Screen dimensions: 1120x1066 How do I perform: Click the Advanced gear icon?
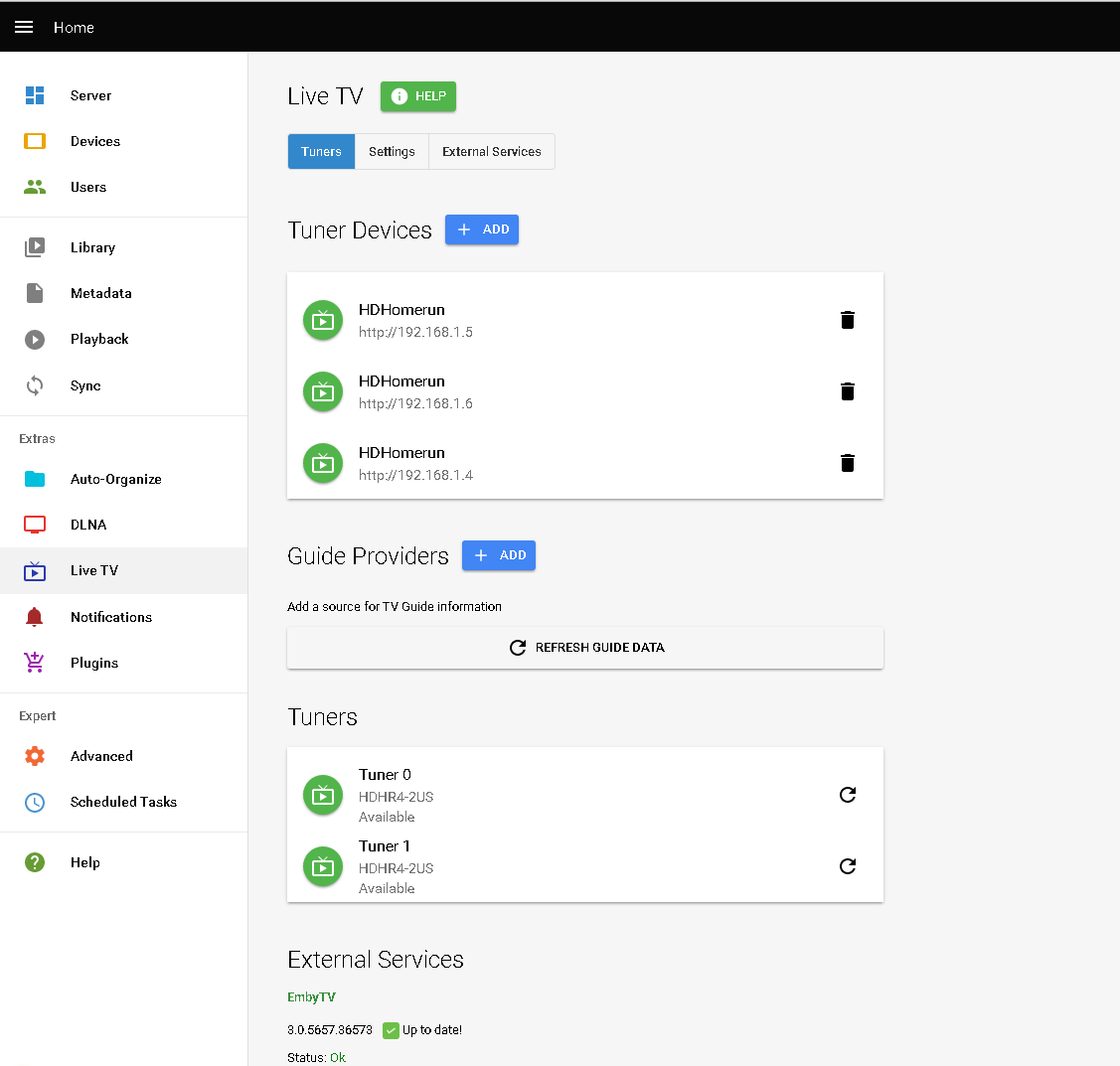35,756
